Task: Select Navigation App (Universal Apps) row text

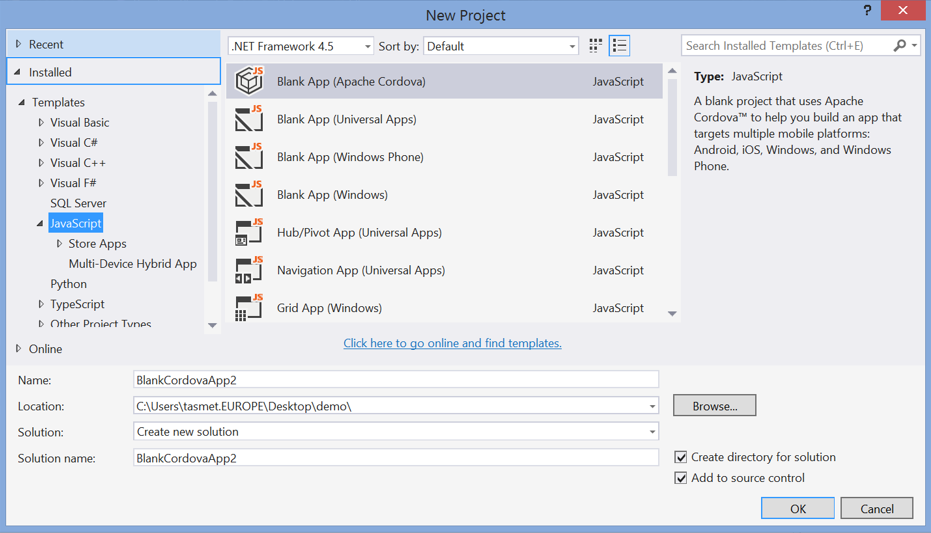Action: tap(361, 270)
